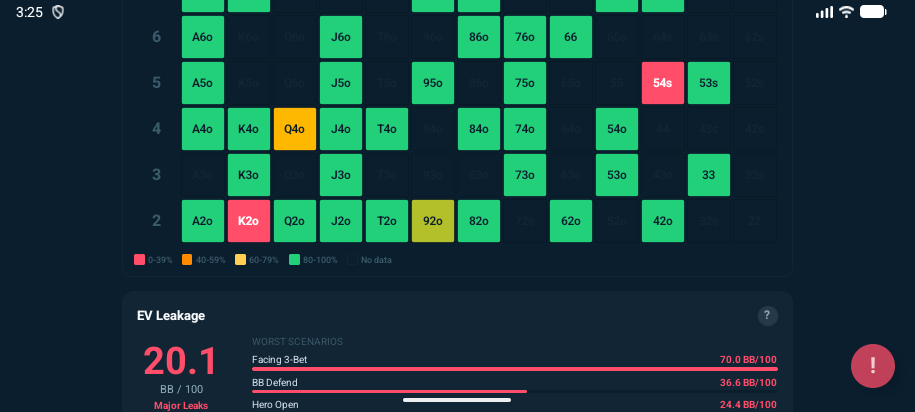The width and height of the screenshot is (915, 412).
Task: Select the green 33 pair cell
Action: [709, 175]
